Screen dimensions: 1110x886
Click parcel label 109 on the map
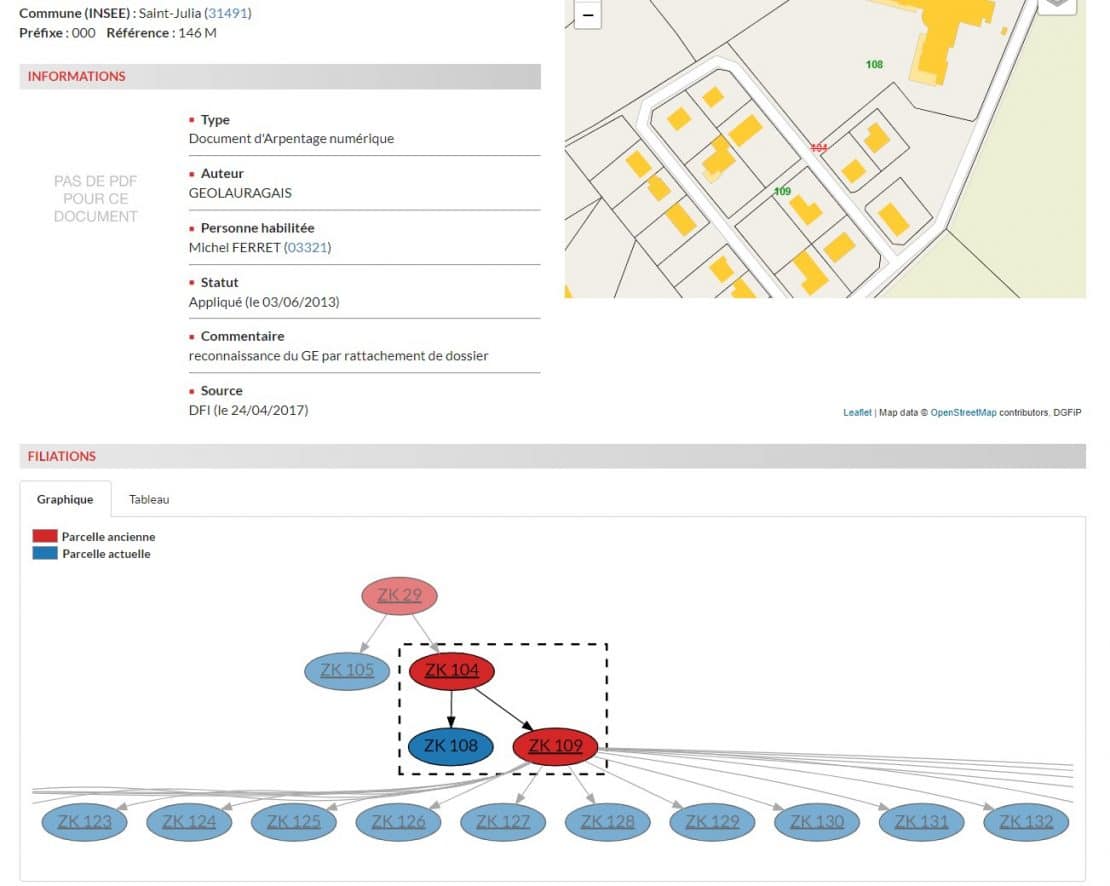(x=782, y=191)
